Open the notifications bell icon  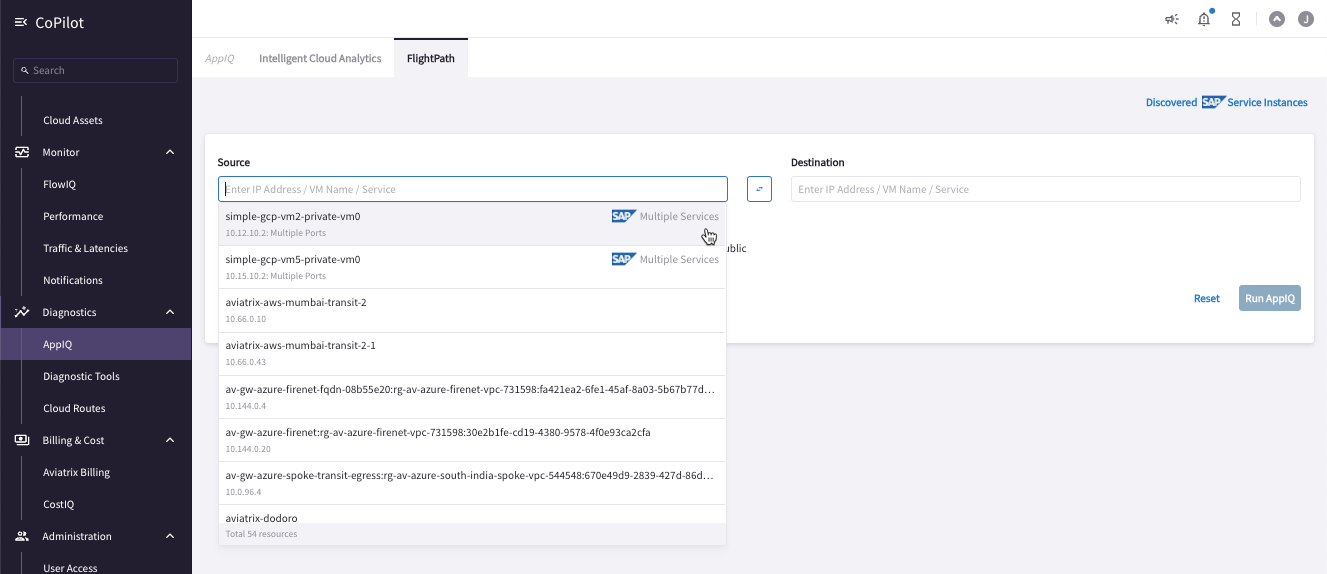point(1204,19)
